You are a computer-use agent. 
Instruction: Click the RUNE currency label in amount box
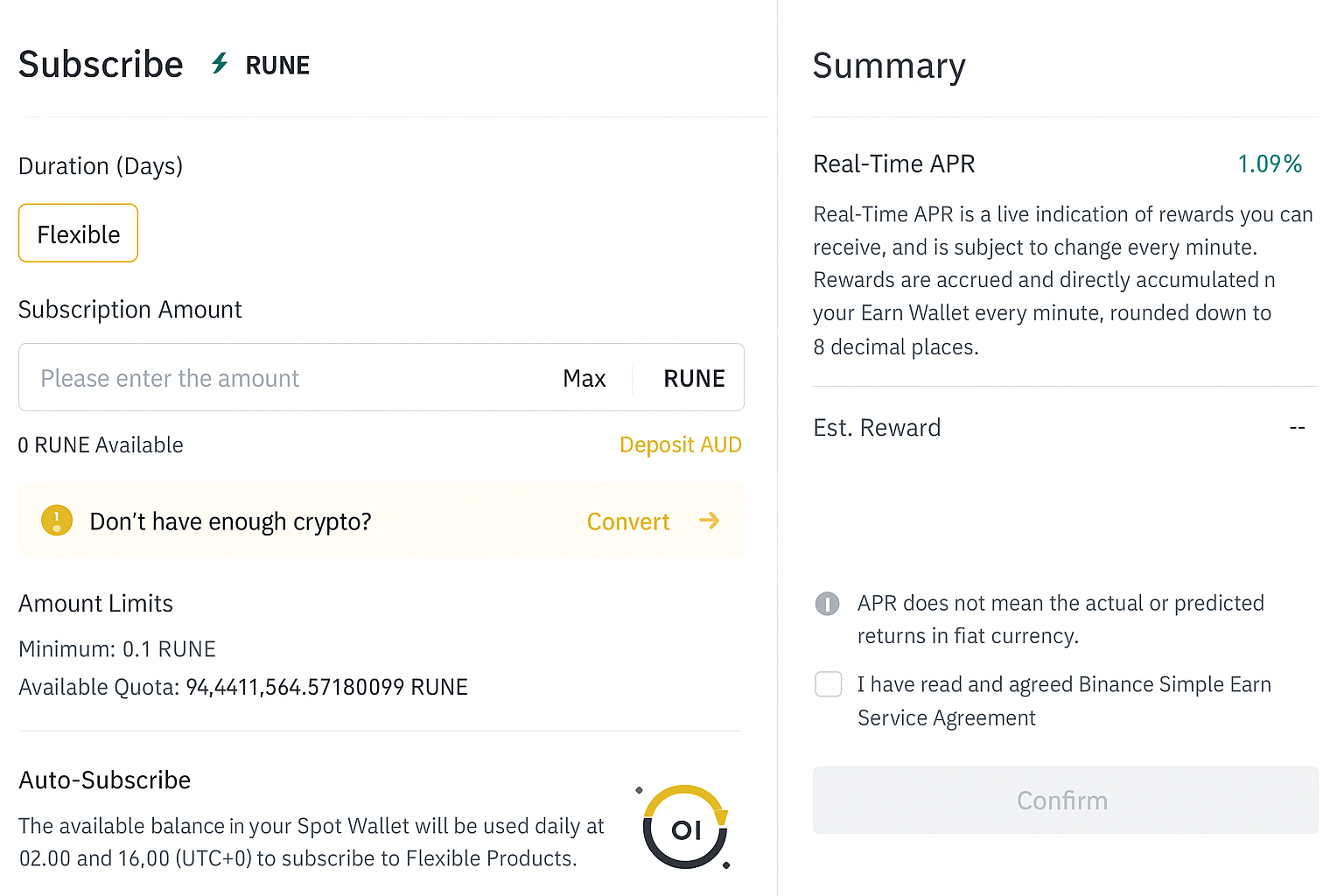[694, 378]
